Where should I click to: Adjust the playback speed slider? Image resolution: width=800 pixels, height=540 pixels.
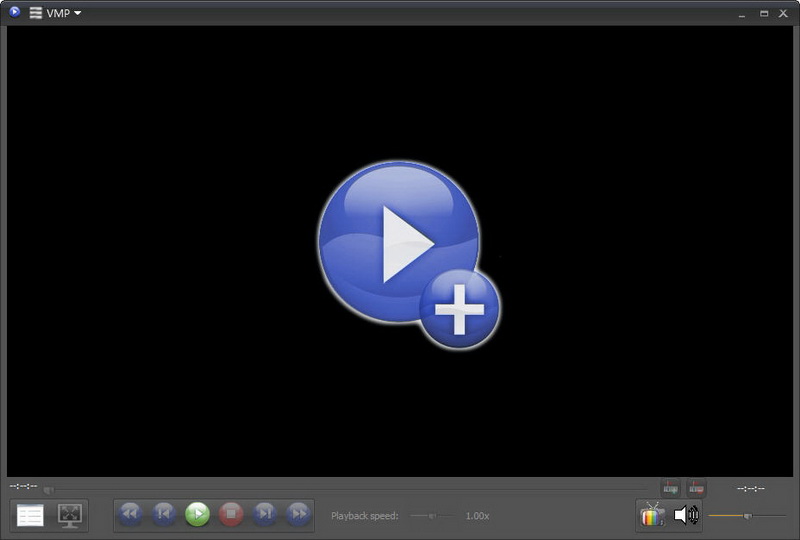[432, 516]
